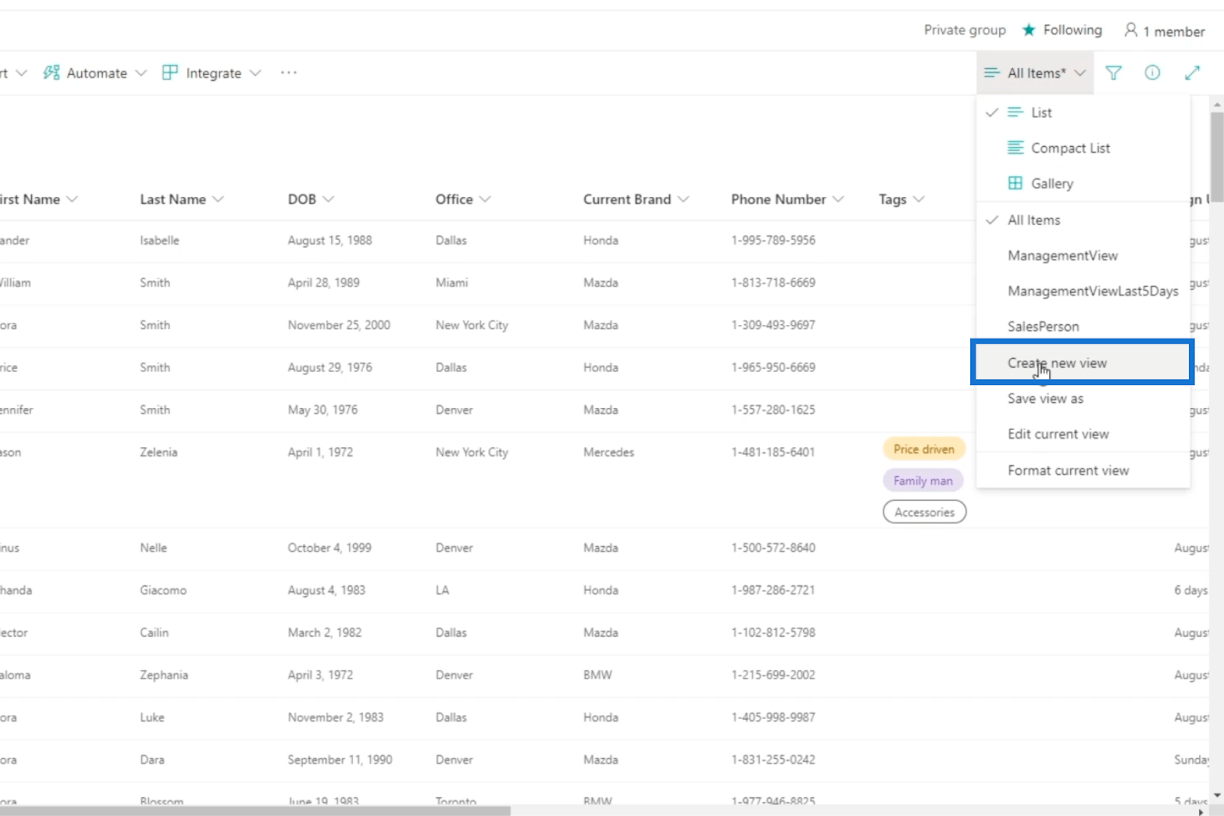Click the Office cell Miami
The image size is (1224, 816).
[452, 283]
